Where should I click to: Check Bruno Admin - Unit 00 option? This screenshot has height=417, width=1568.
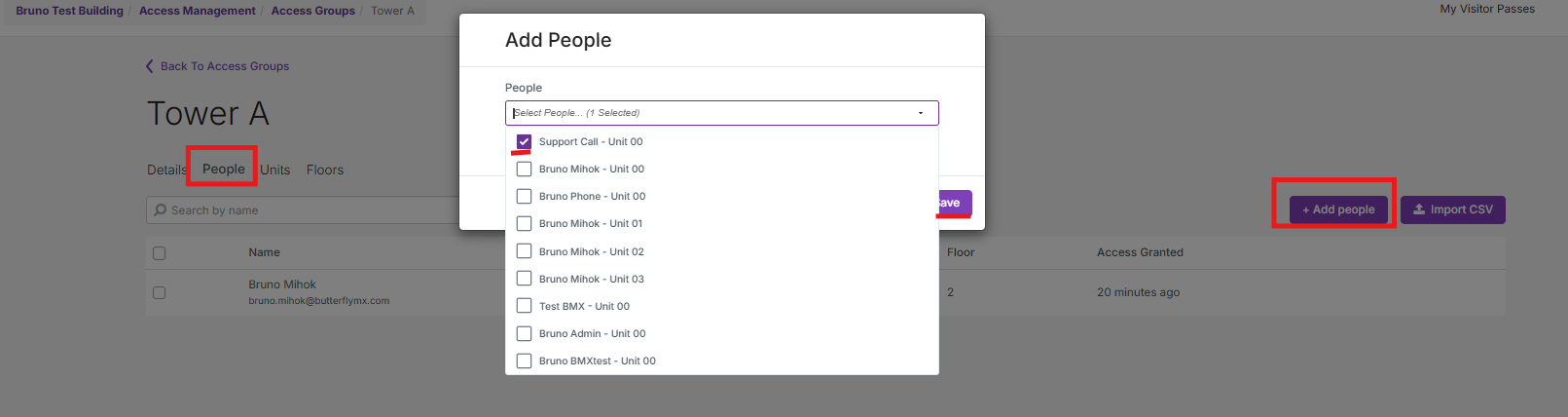[x=524, y=333]
